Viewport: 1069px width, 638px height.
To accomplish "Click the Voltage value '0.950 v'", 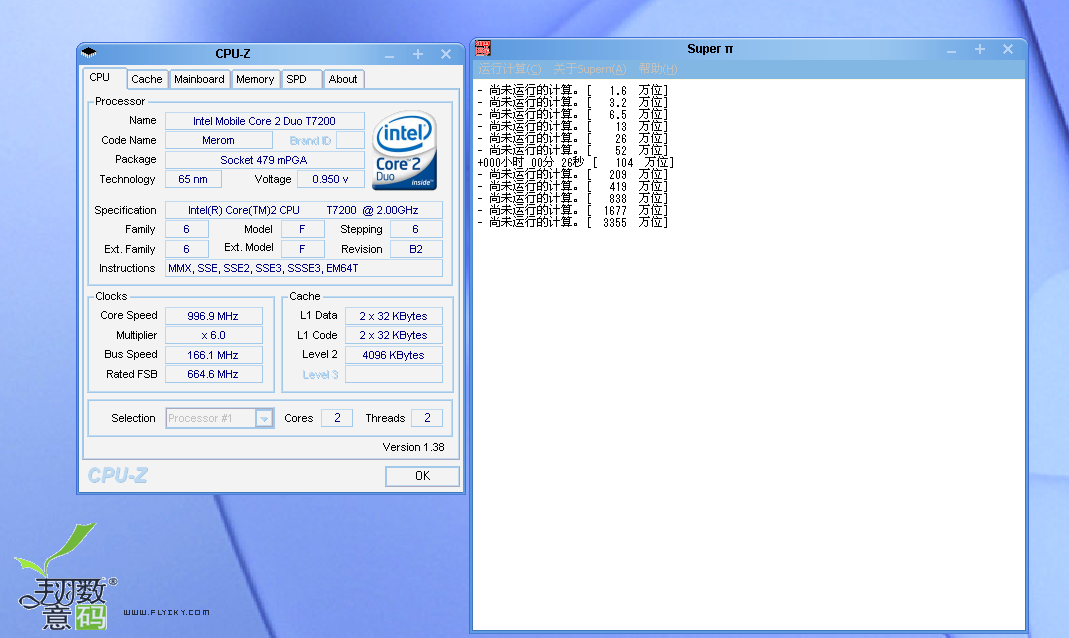I will pyautogui.click(x=331, y=179).
